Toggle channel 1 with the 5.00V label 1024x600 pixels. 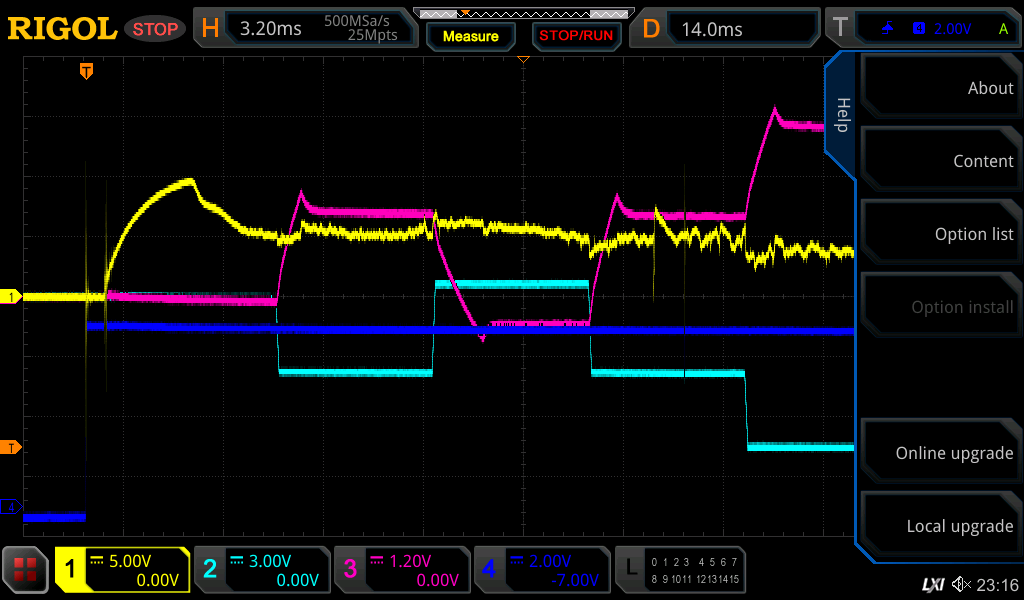[x=122, y=570]
